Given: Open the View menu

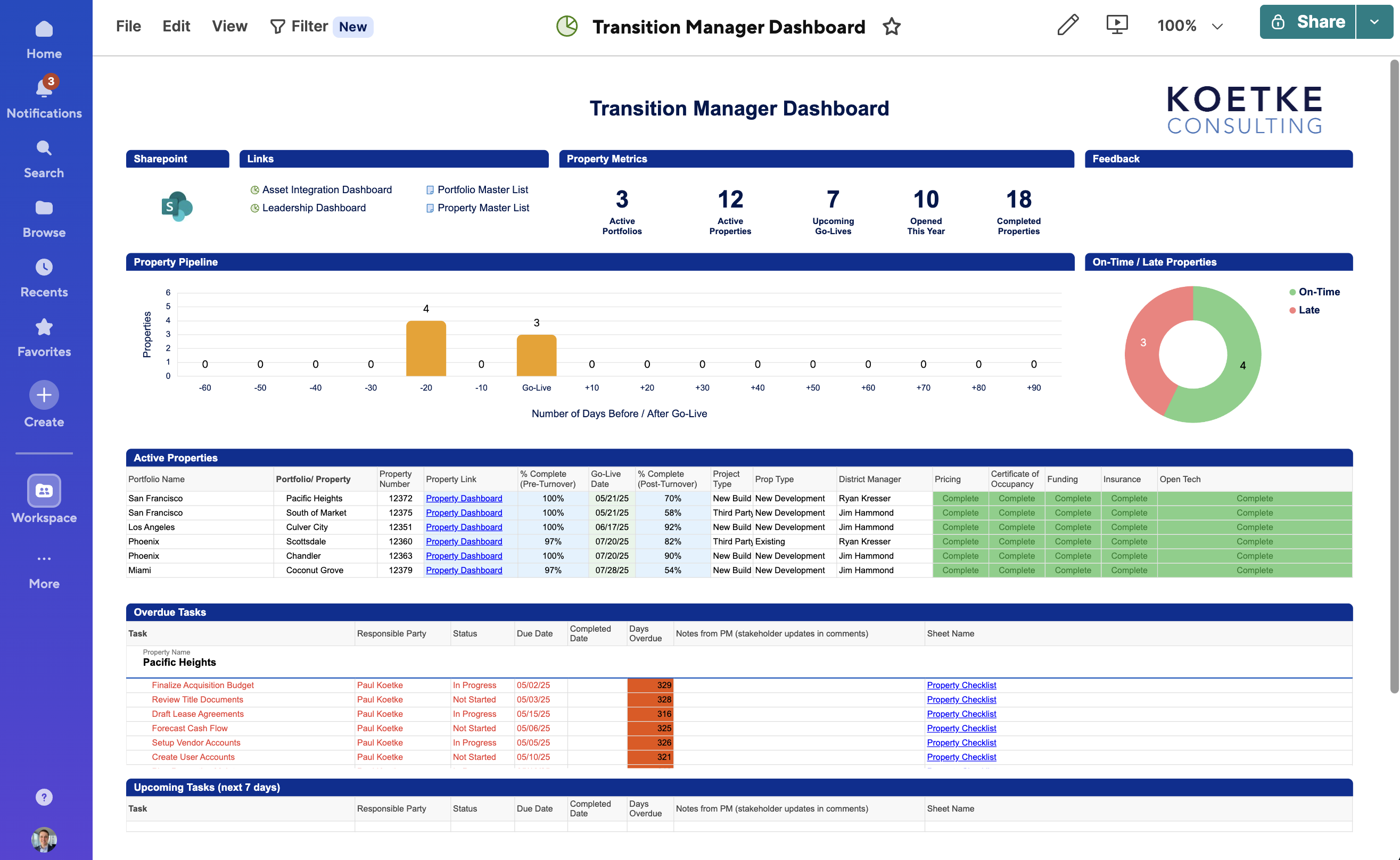Looking at the screenshot, I should coord(229,26).
